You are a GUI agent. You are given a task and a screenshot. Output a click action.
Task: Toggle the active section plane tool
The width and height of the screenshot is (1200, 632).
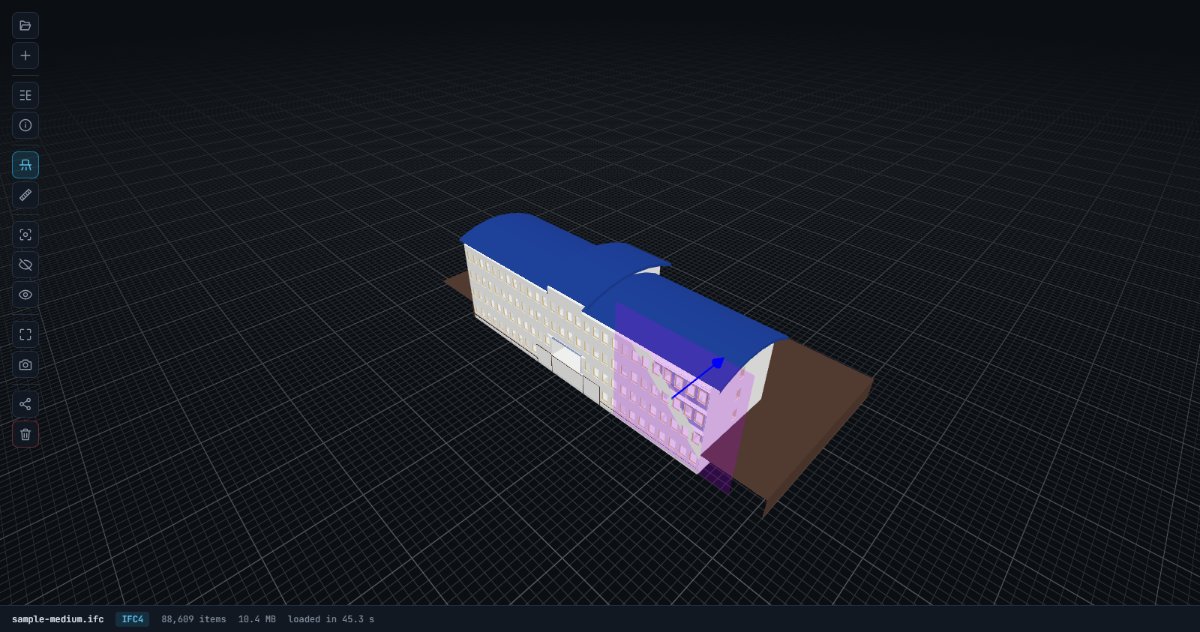(x=25, y=165)
